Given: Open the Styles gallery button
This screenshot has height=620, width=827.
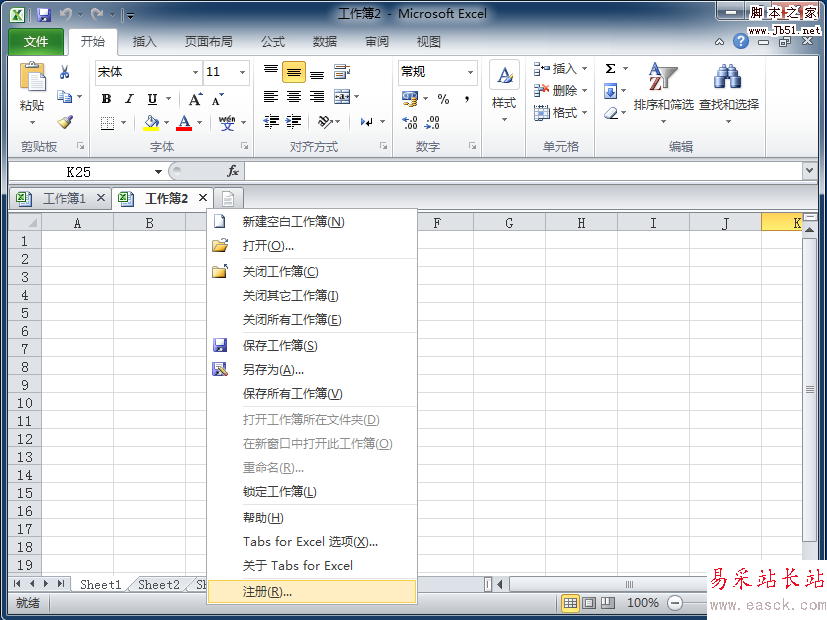Looking at the screenshot, I should click(504, 92).
